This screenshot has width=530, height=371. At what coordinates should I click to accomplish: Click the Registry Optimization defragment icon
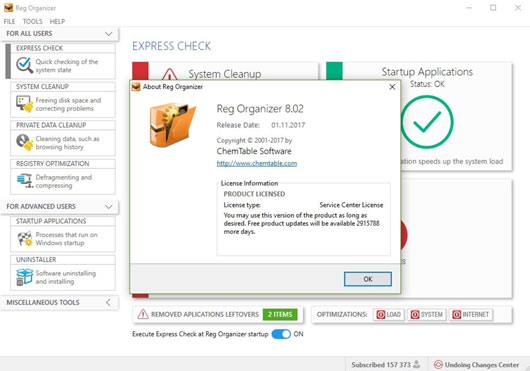25,181
